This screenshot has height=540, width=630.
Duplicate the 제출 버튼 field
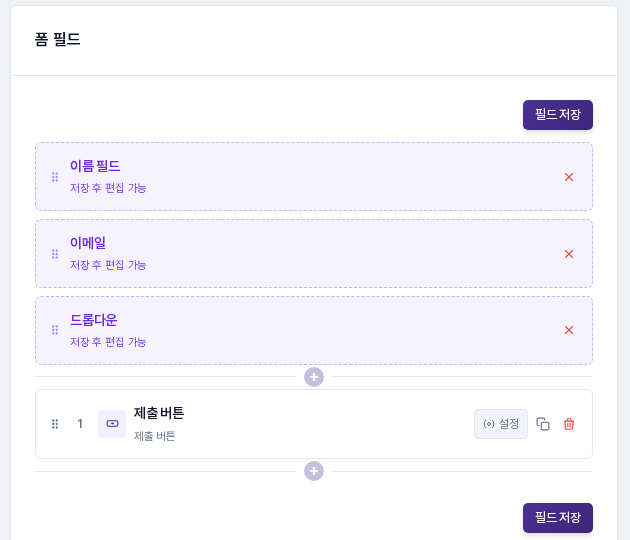[x=543, y=424]
